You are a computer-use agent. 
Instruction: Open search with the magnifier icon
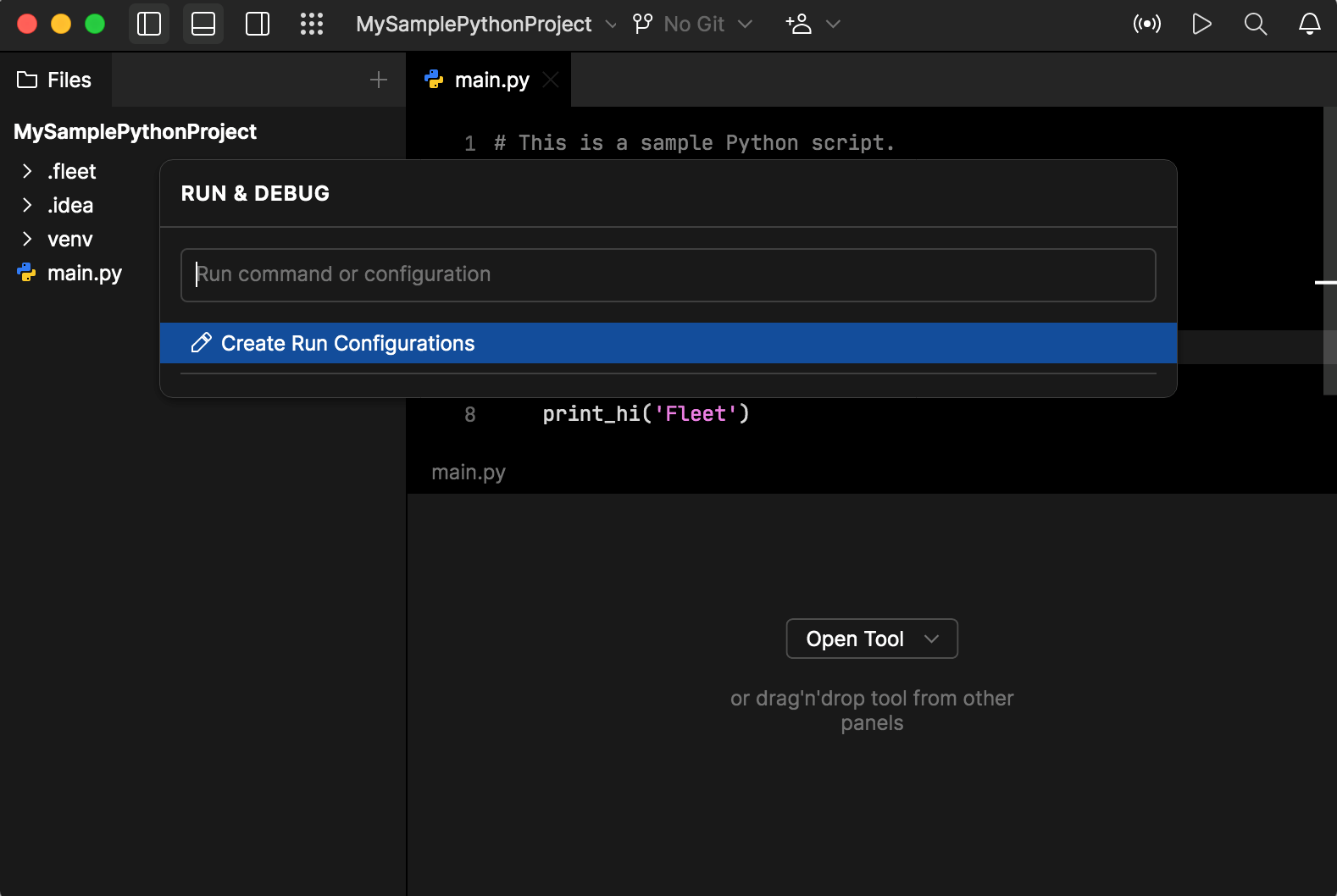(x=1256, y=24)
